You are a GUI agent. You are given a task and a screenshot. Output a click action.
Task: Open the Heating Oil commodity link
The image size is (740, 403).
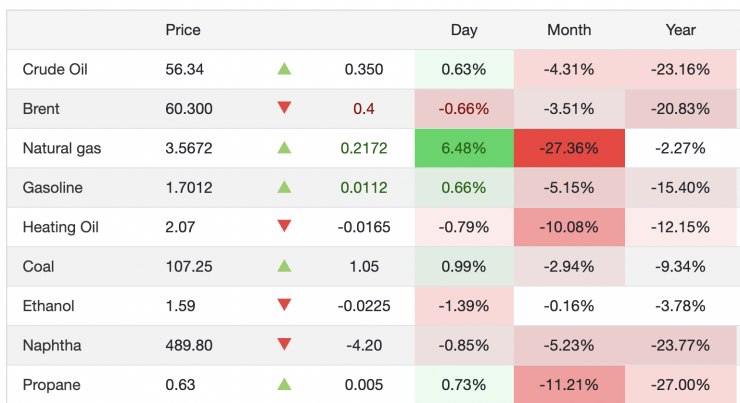tap(60, 227)
